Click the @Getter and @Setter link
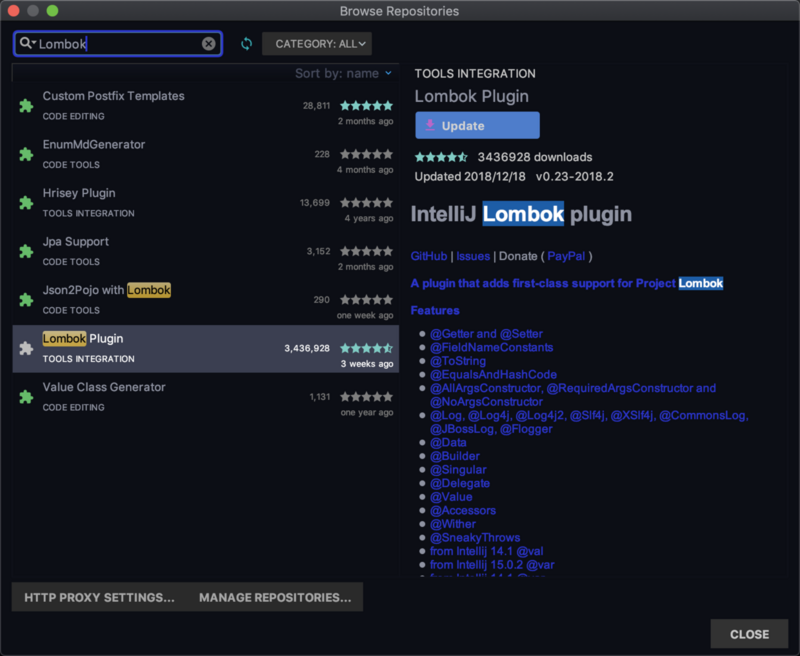Image resolution: width=800 pixels, height=656 pixels. [486, 334]
